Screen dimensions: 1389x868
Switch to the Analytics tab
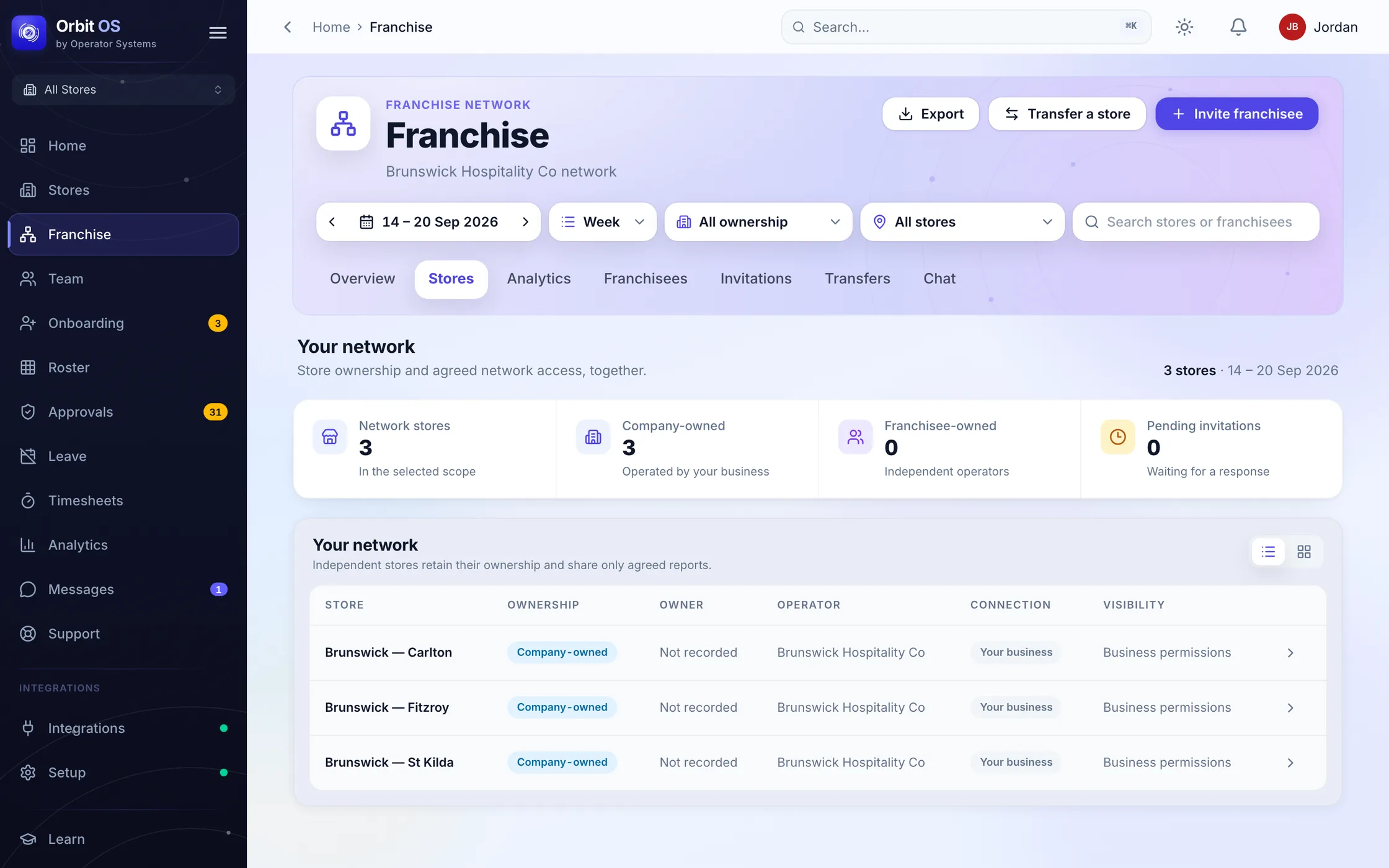tap(539, 279)
